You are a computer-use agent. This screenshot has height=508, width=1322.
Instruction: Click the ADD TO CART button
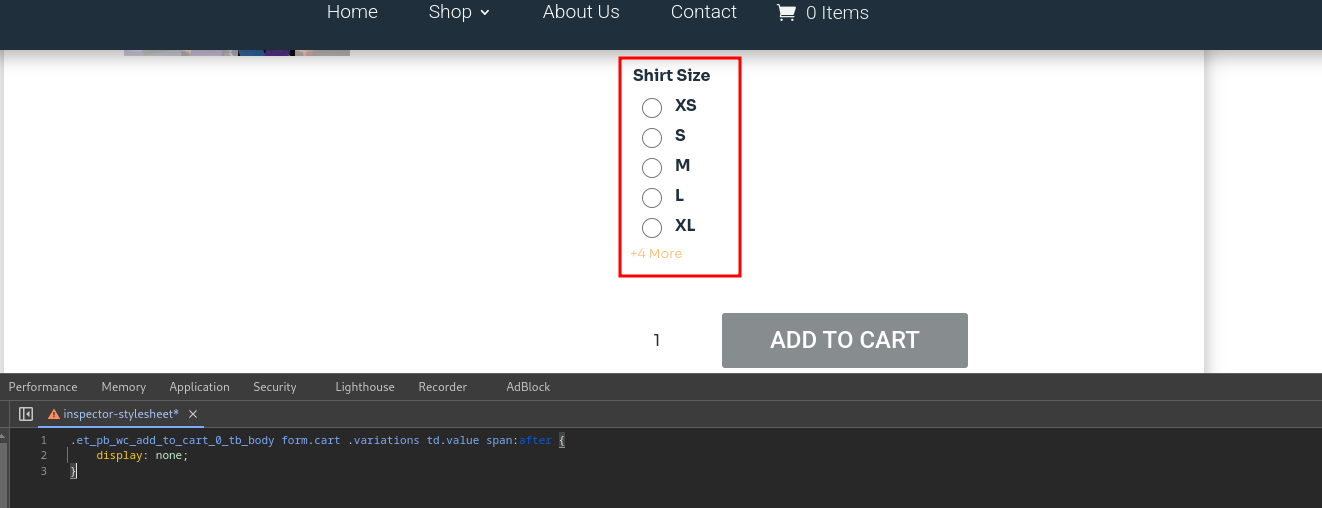[845, 340]
